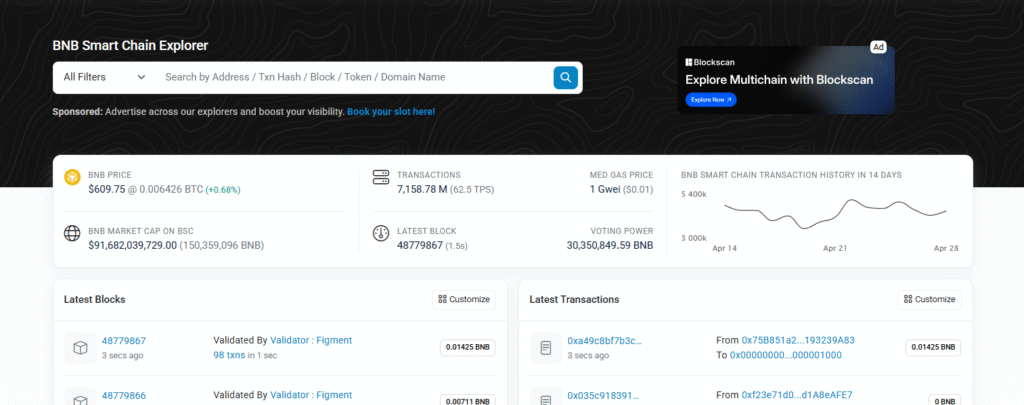The height and width of the screenshot is (405, 1024).
Task: Click the 14-day transaction history chart line
Action: point(835,212)
